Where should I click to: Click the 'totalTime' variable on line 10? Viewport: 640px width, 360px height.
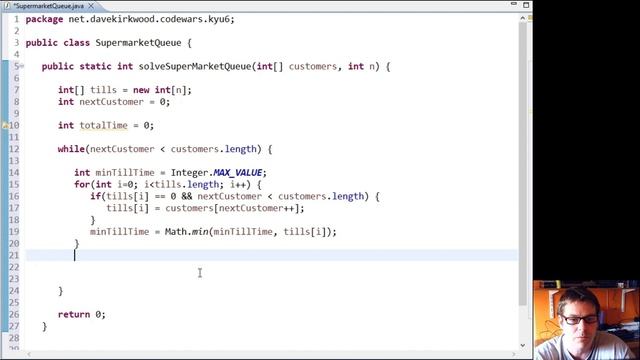pos(103,125)
